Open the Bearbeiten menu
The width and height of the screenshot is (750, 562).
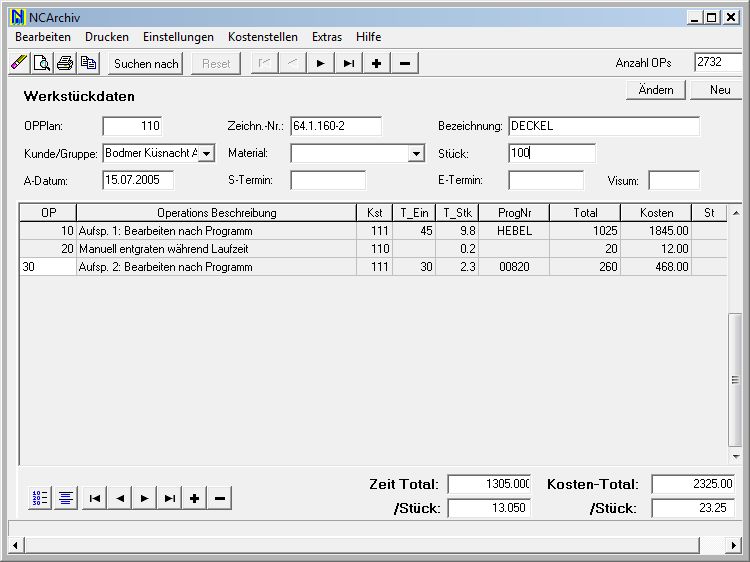43,37
